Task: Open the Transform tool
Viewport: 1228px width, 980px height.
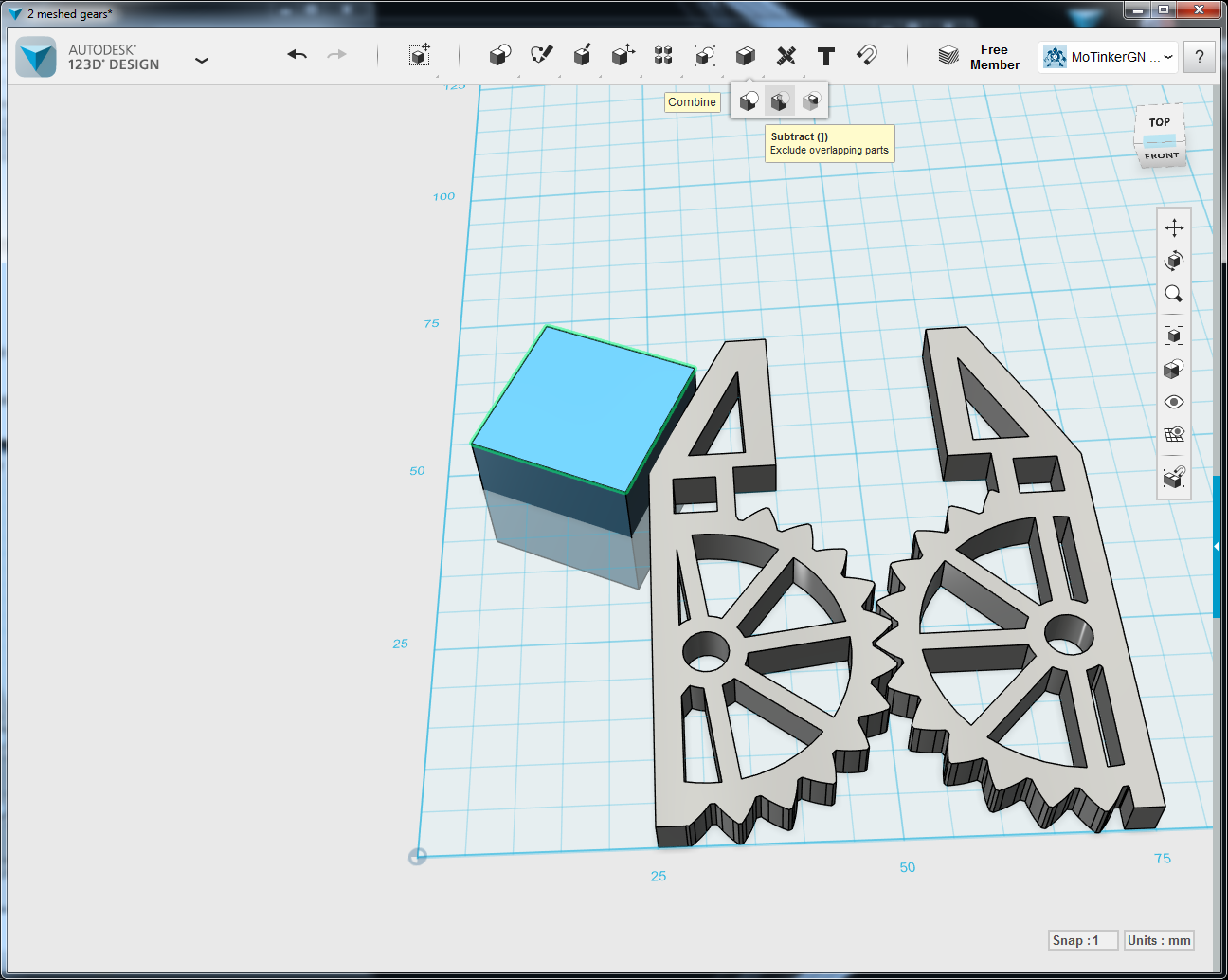Action: 420,55
